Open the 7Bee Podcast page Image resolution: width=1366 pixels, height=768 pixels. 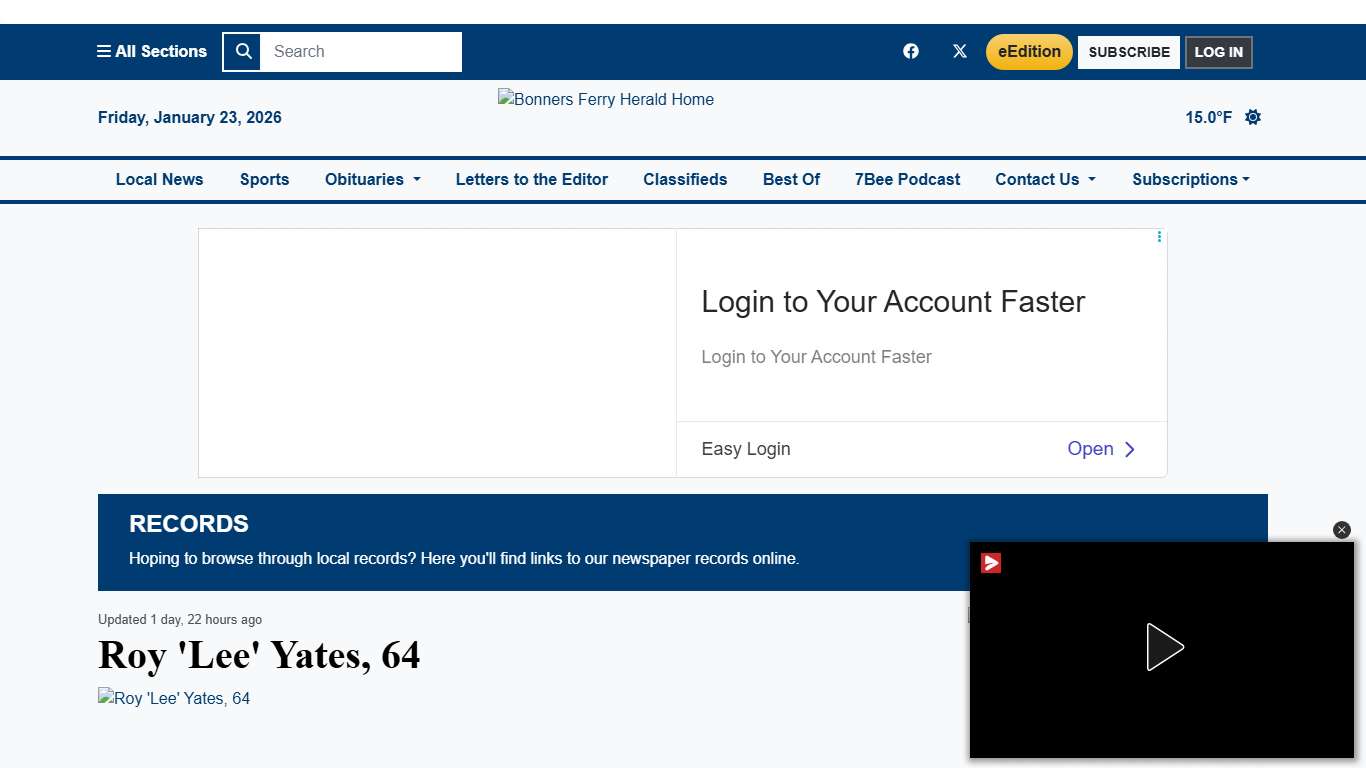907,180
